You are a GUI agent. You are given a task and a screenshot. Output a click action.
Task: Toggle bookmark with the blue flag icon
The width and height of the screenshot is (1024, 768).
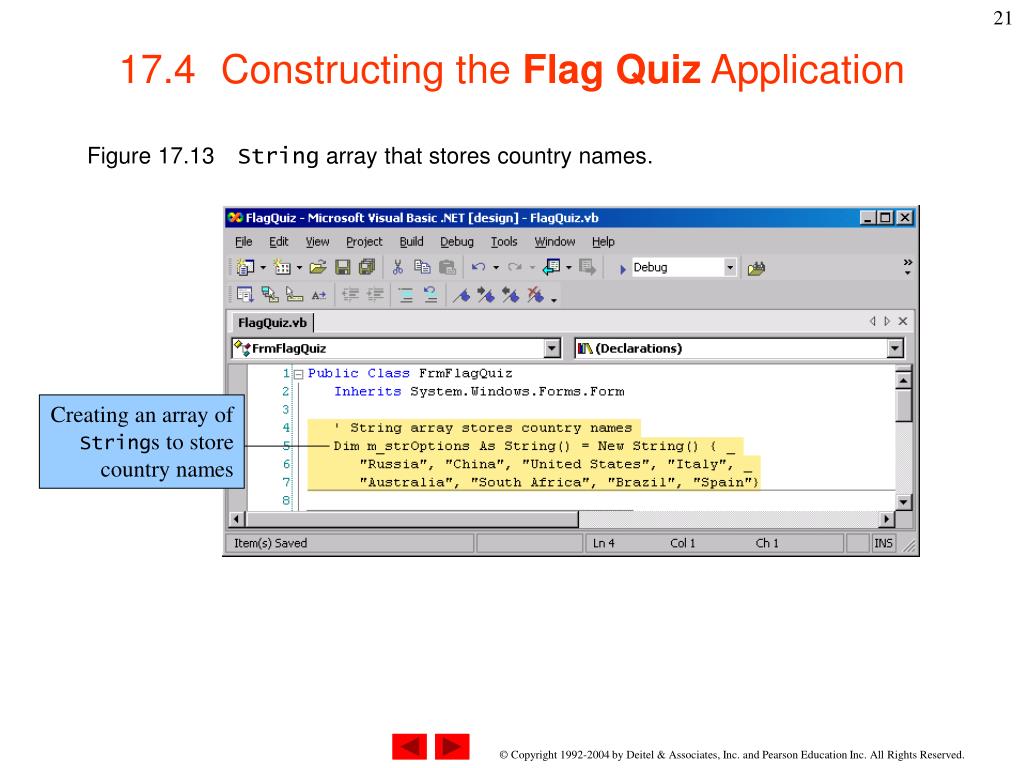(x=462, y=296)
